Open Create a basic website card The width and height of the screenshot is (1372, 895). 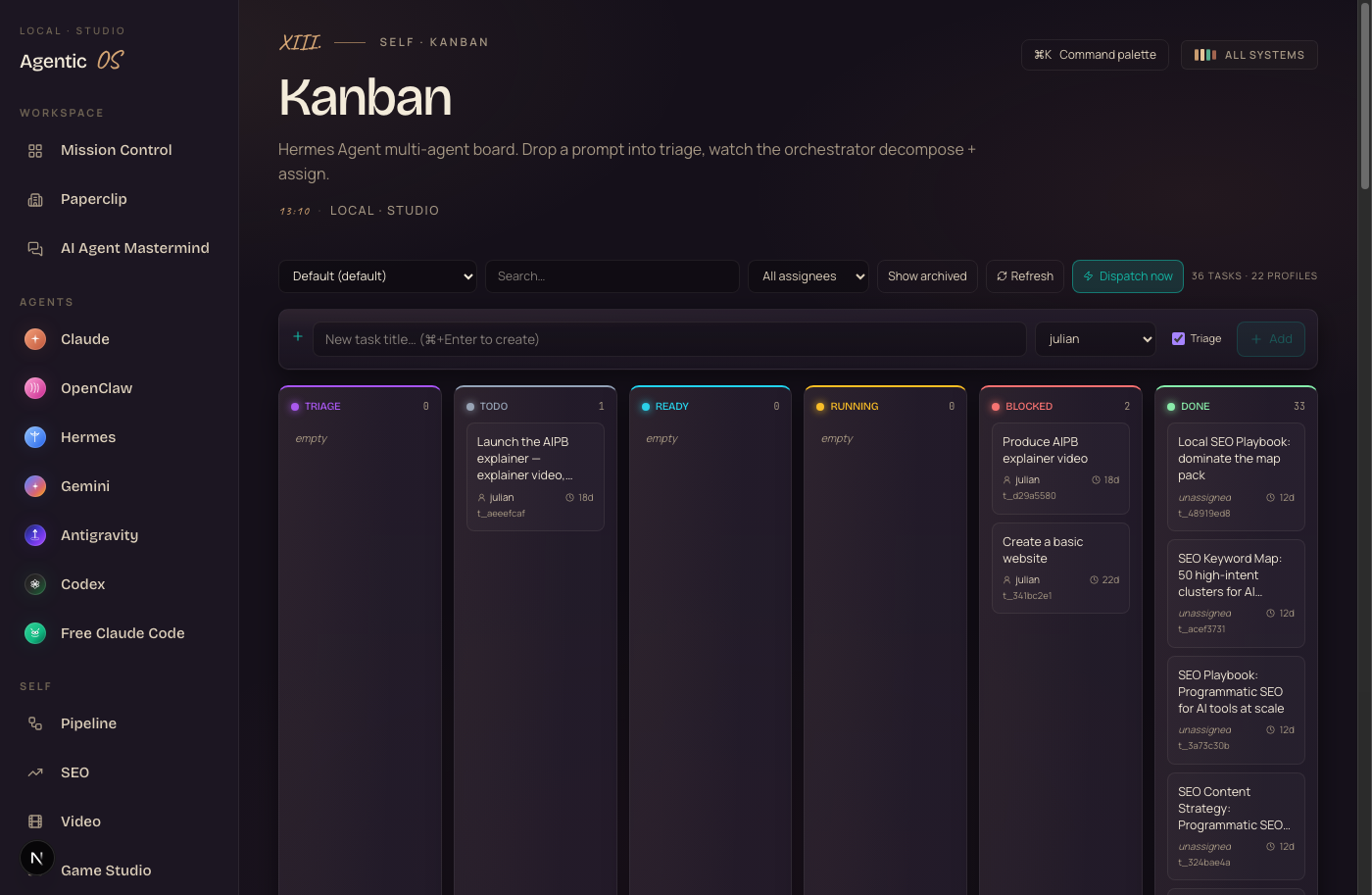(1060, 569)
